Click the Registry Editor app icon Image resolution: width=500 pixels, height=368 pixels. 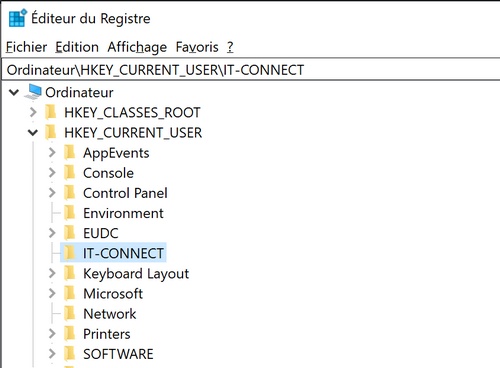click(x=18, y=18)
